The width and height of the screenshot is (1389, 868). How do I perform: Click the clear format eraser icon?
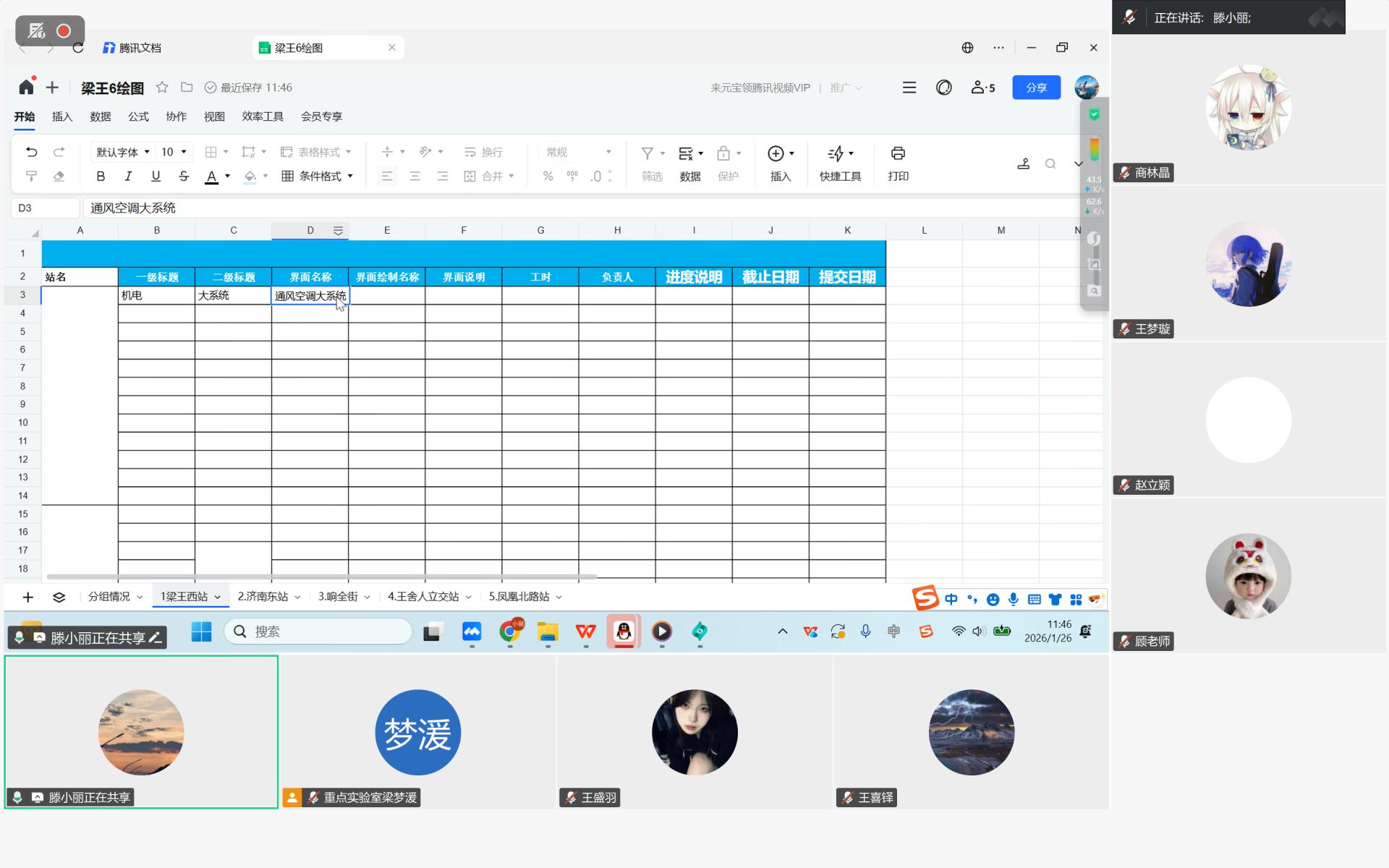59,176
